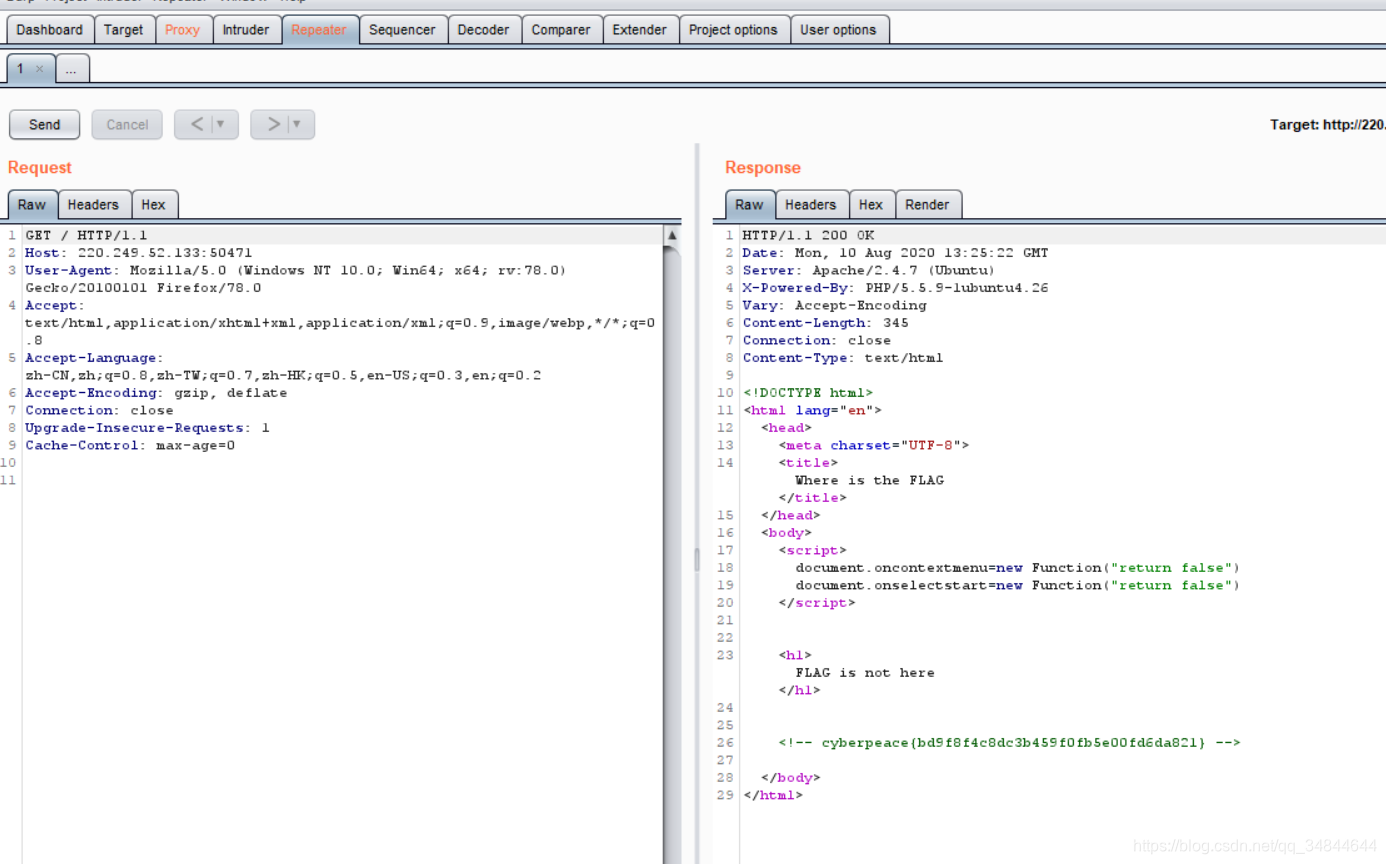
Task: Add a new Repeater tab with ...
Action: (x=72, y=69)
